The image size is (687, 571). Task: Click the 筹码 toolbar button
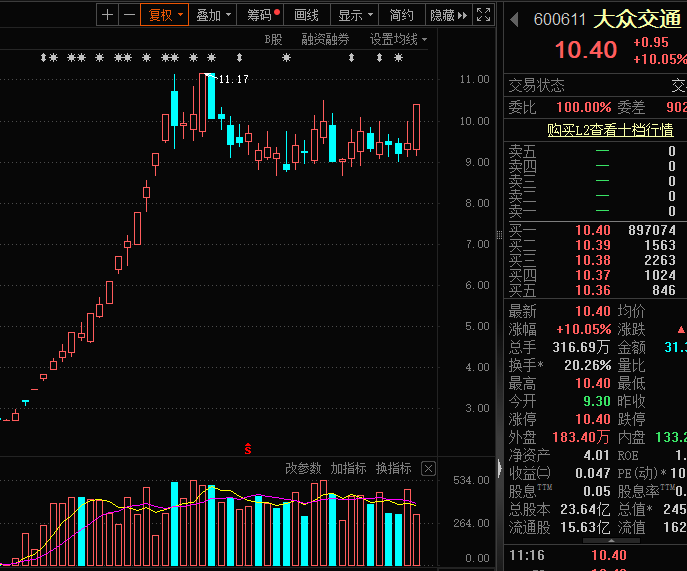260,15
